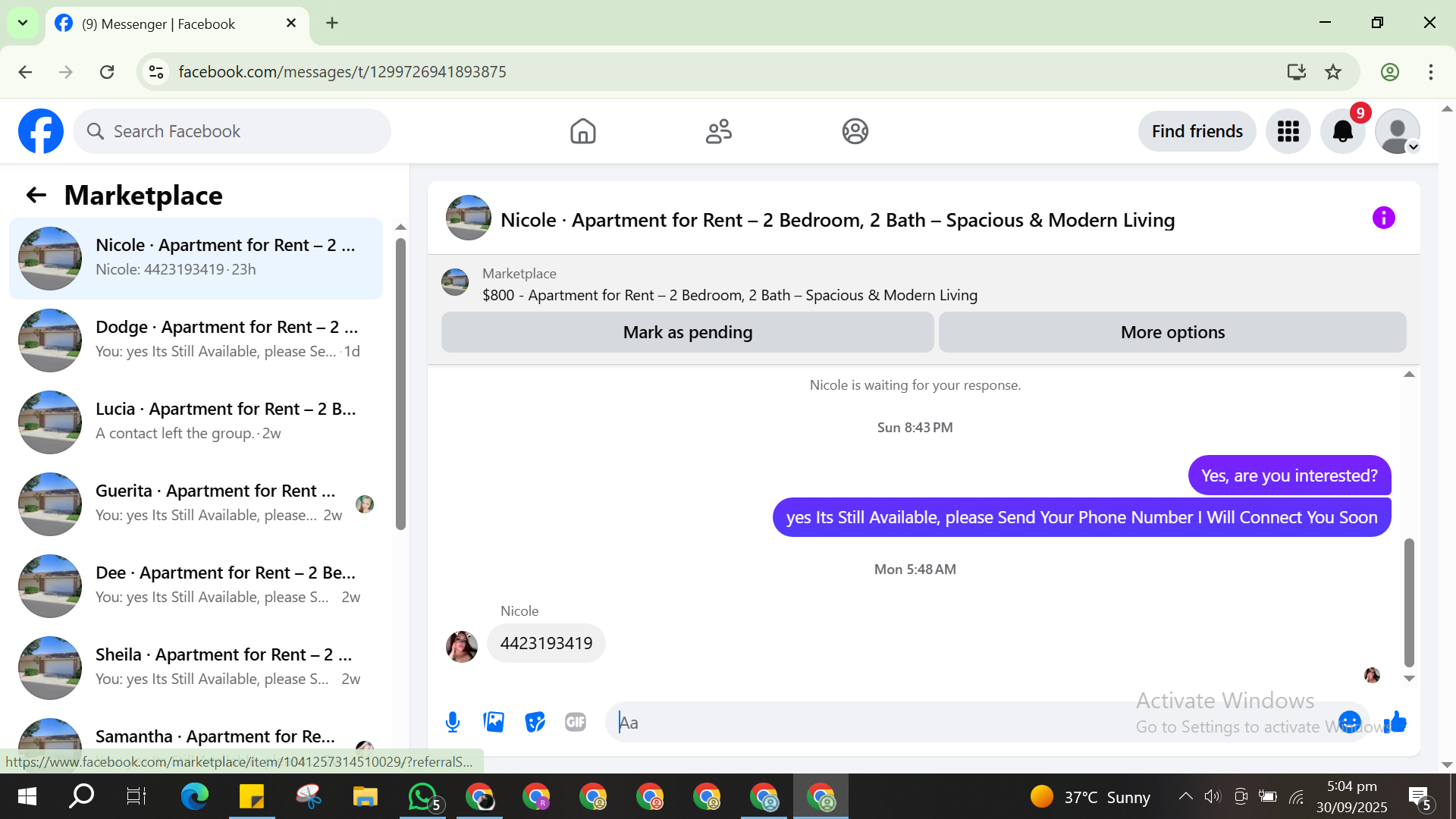Open the tab search dropdown arrow
The height and width of the screenshot is (819, 1456).
(23, 23)
